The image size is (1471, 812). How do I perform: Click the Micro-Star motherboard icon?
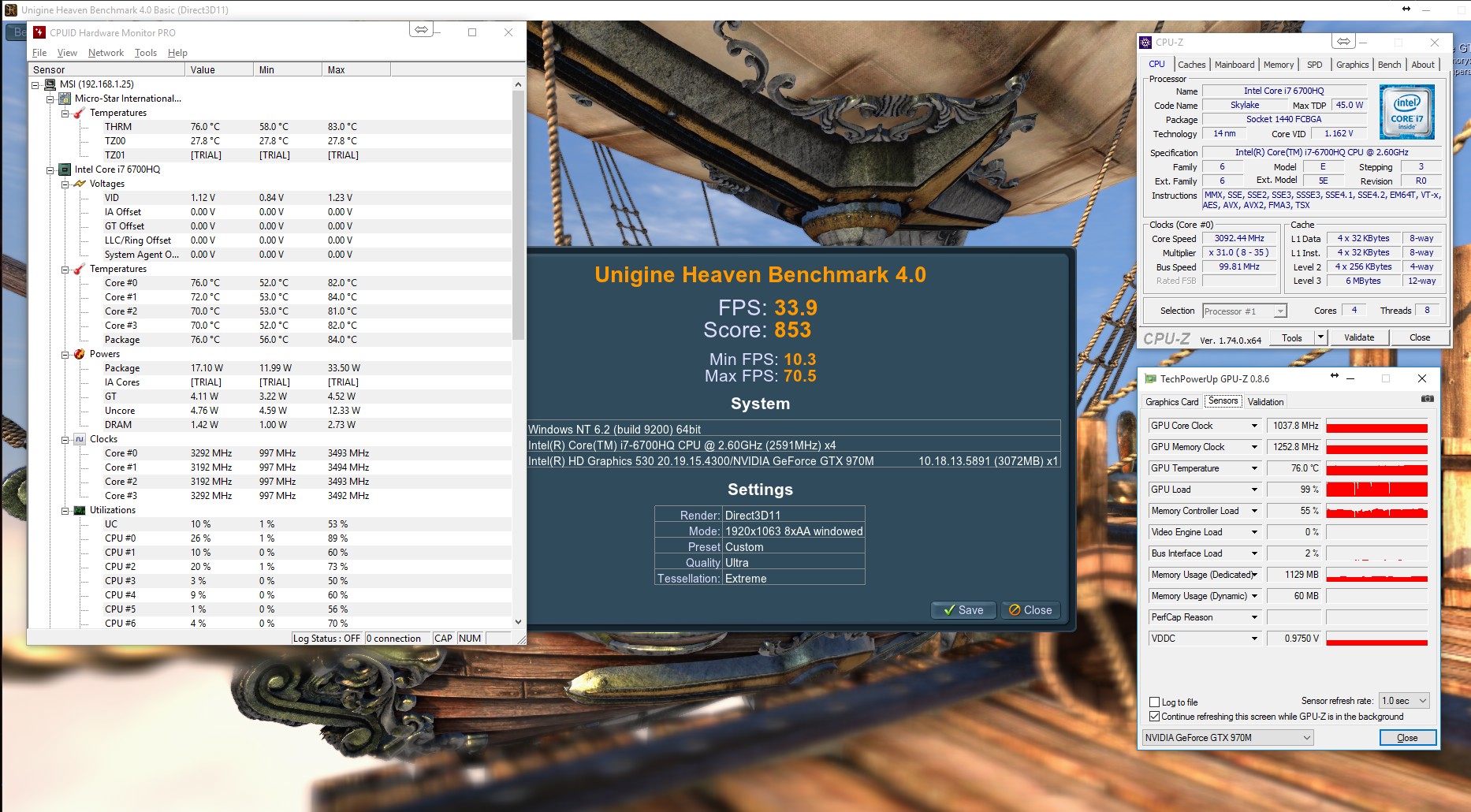tap(65, 99)
